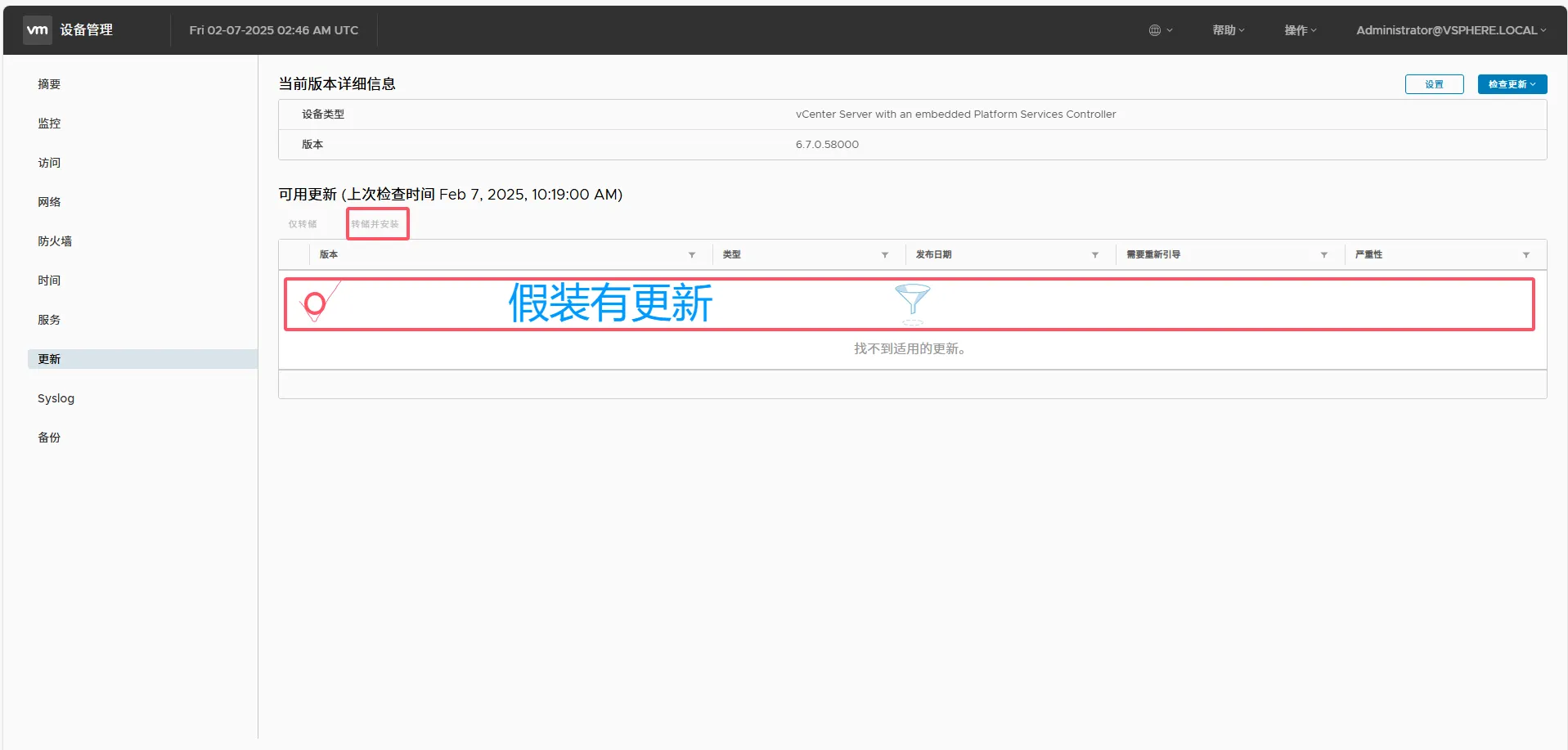Viewport: 1568px width, 750px height.
Task: Open the 检查更新 check updates dropdown
Action: click(1512, 84)
